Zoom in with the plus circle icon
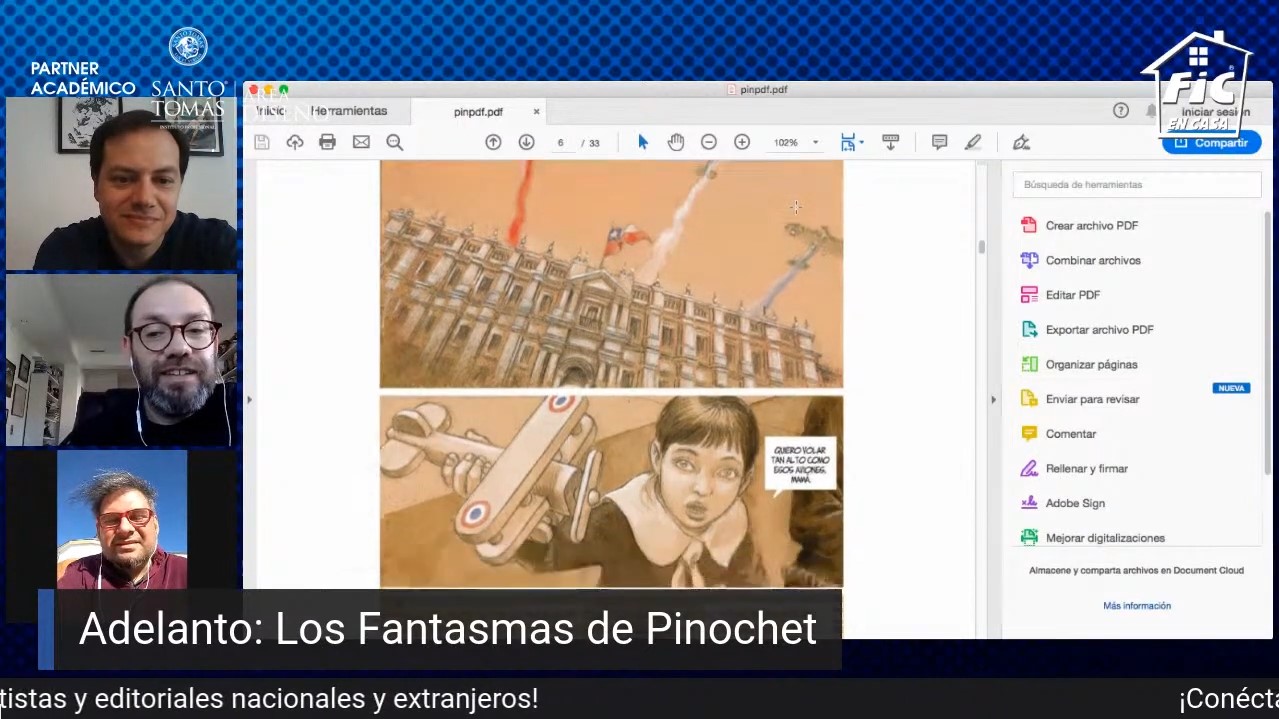 click(x=742, y=142)
